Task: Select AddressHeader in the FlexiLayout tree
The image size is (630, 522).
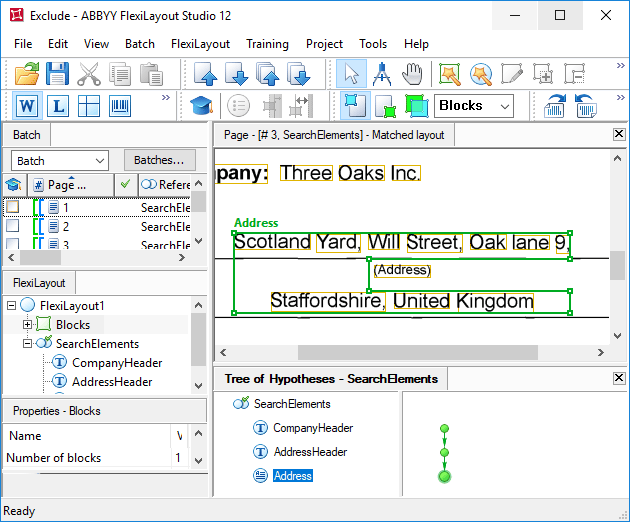Action: tap(112, 382)
